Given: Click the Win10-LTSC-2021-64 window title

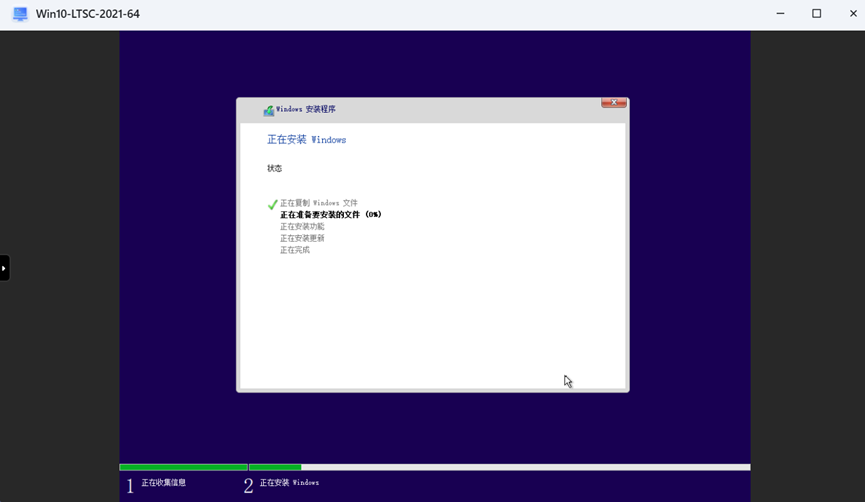Looking at the screenshot, I should (x=88, y=14).
